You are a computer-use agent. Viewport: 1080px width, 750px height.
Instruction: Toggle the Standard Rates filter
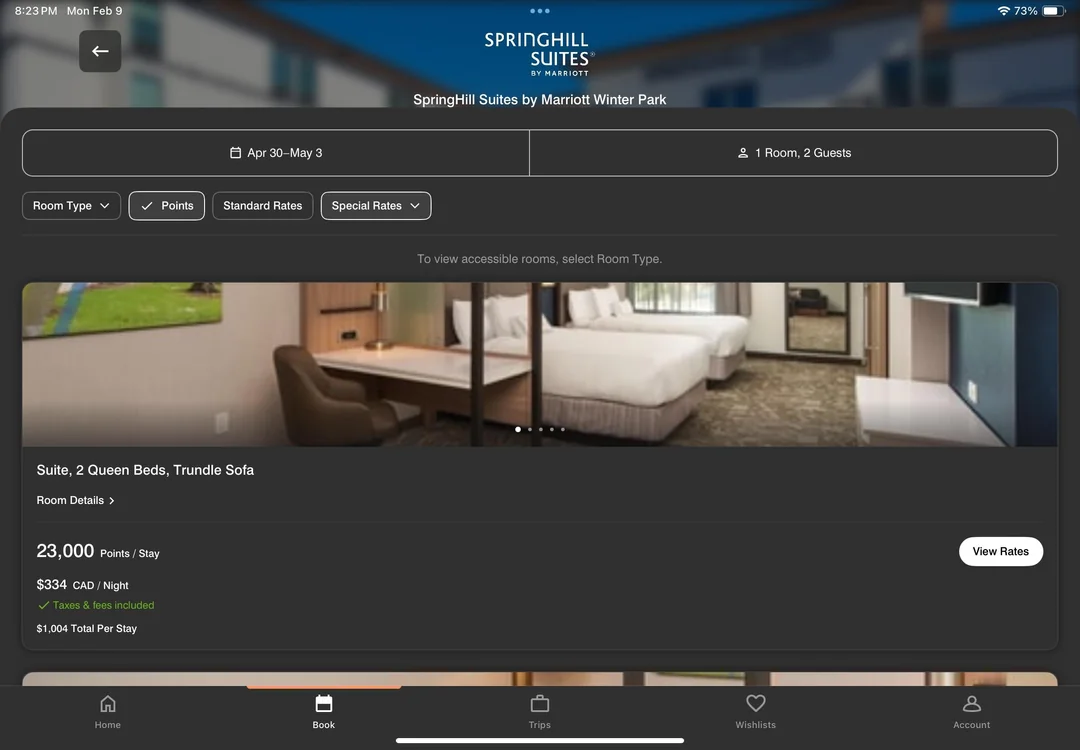[263, 206]
